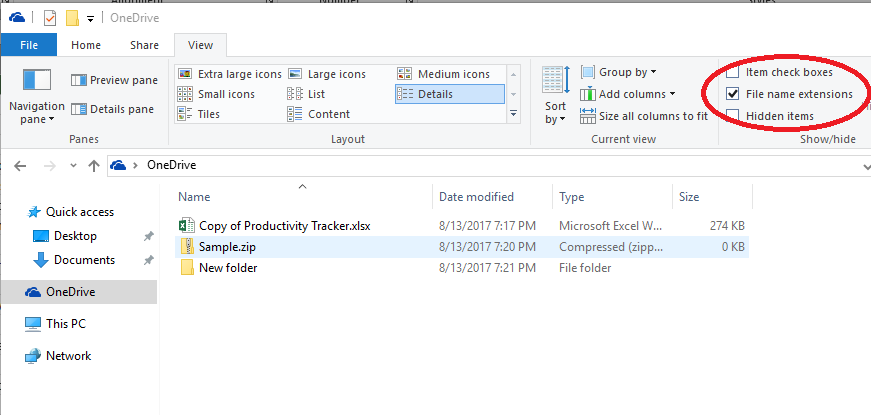Choose Content layout
This screenshot has height=415, width=871.
pos(318,114)
